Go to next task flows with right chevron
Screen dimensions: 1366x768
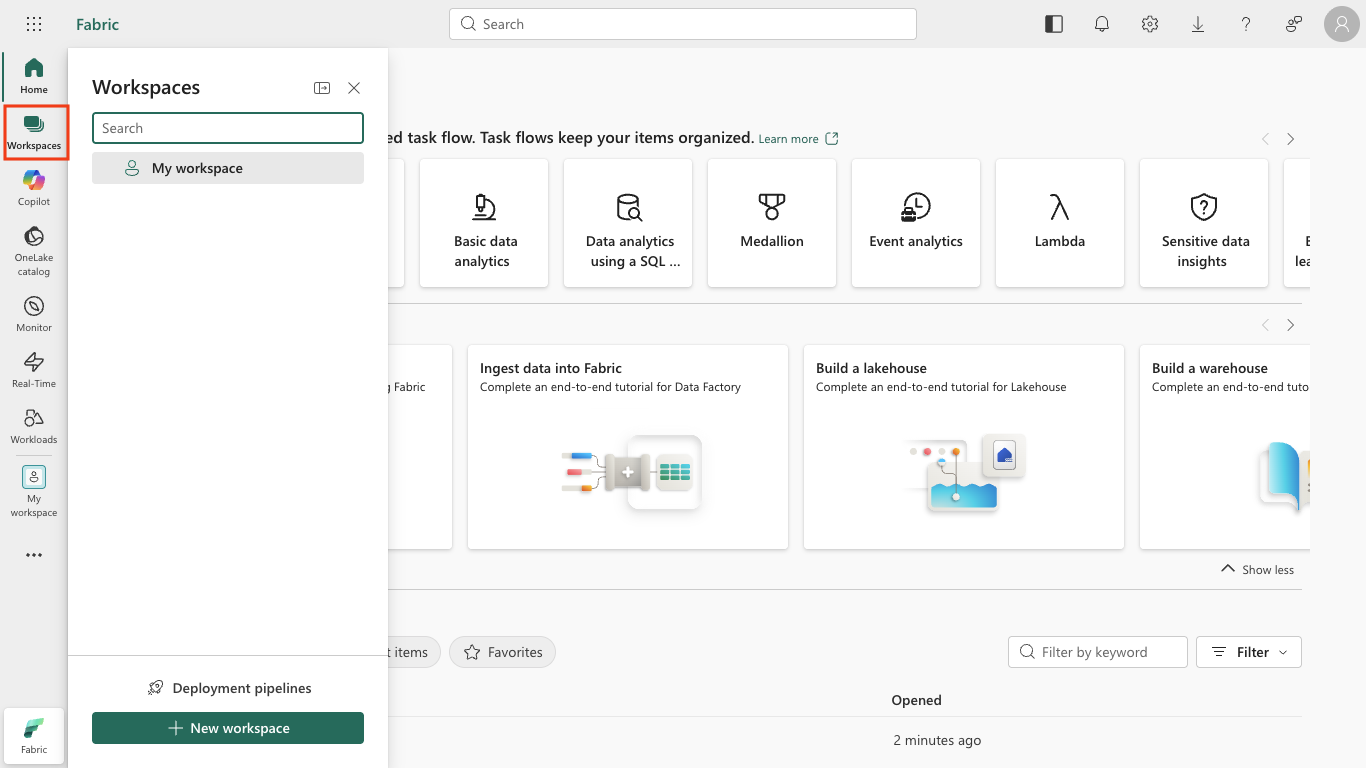pos(1291,139)
